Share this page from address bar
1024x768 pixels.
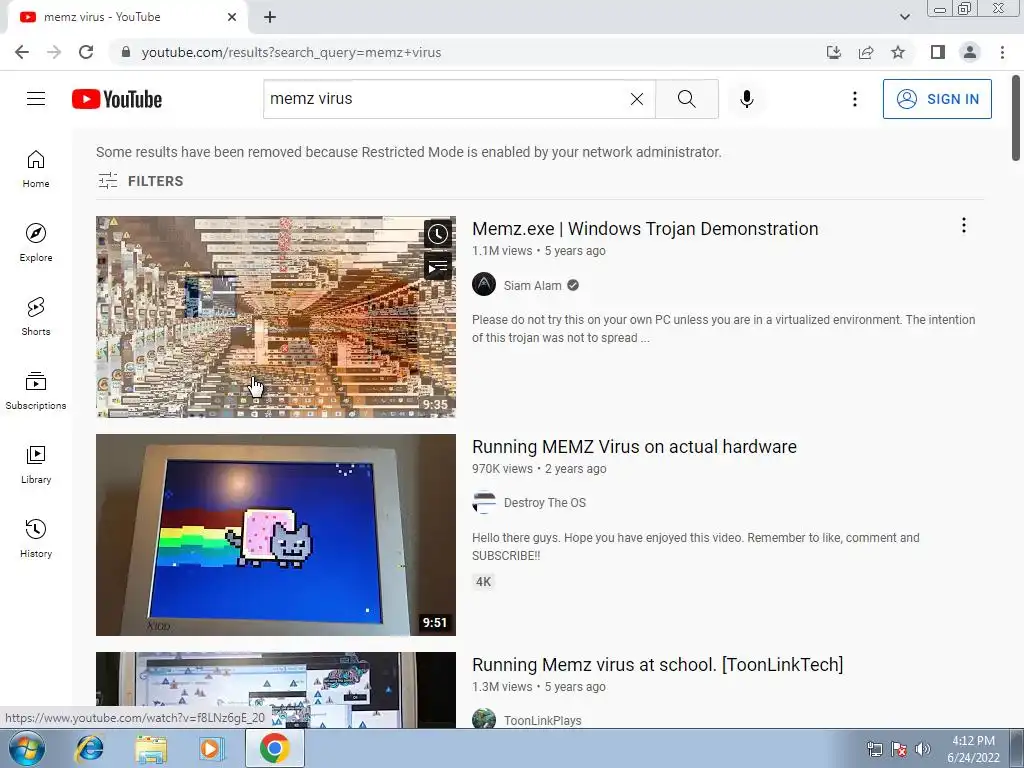pyautogui.click(x=866, y=52)
